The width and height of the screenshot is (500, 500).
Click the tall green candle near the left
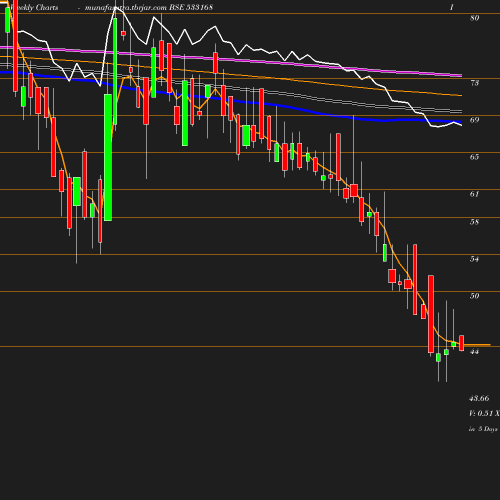pyautogui.click(x=108, y=157)
